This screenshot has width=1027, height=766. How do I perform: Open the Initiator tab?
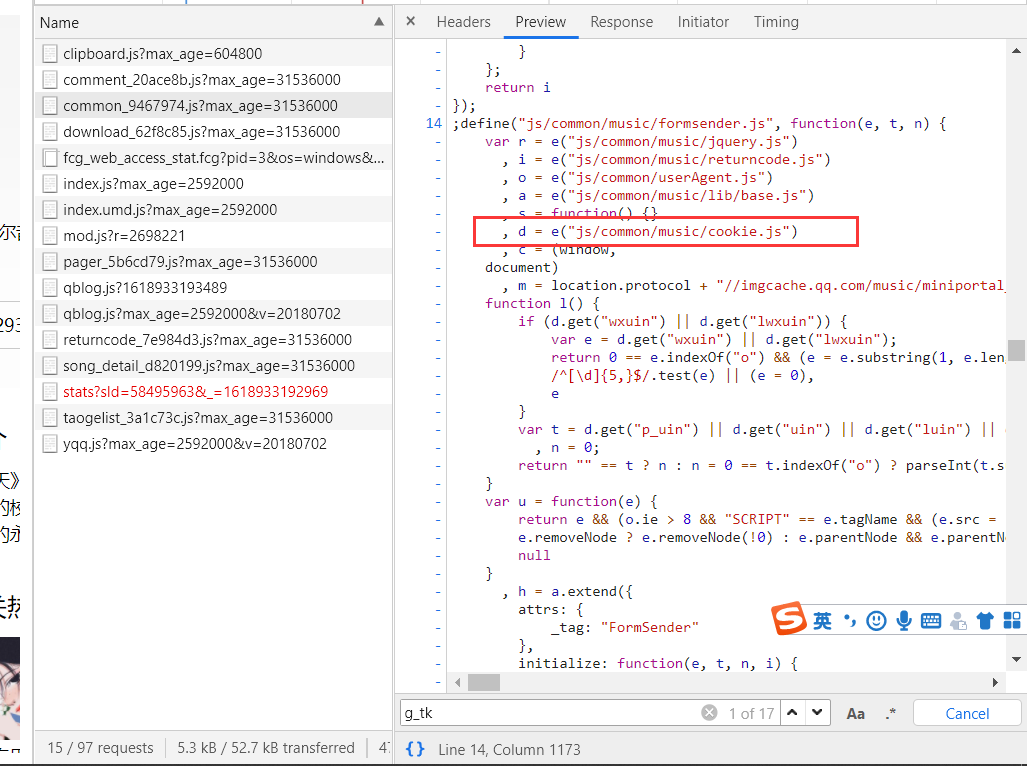tap(703, 21)
